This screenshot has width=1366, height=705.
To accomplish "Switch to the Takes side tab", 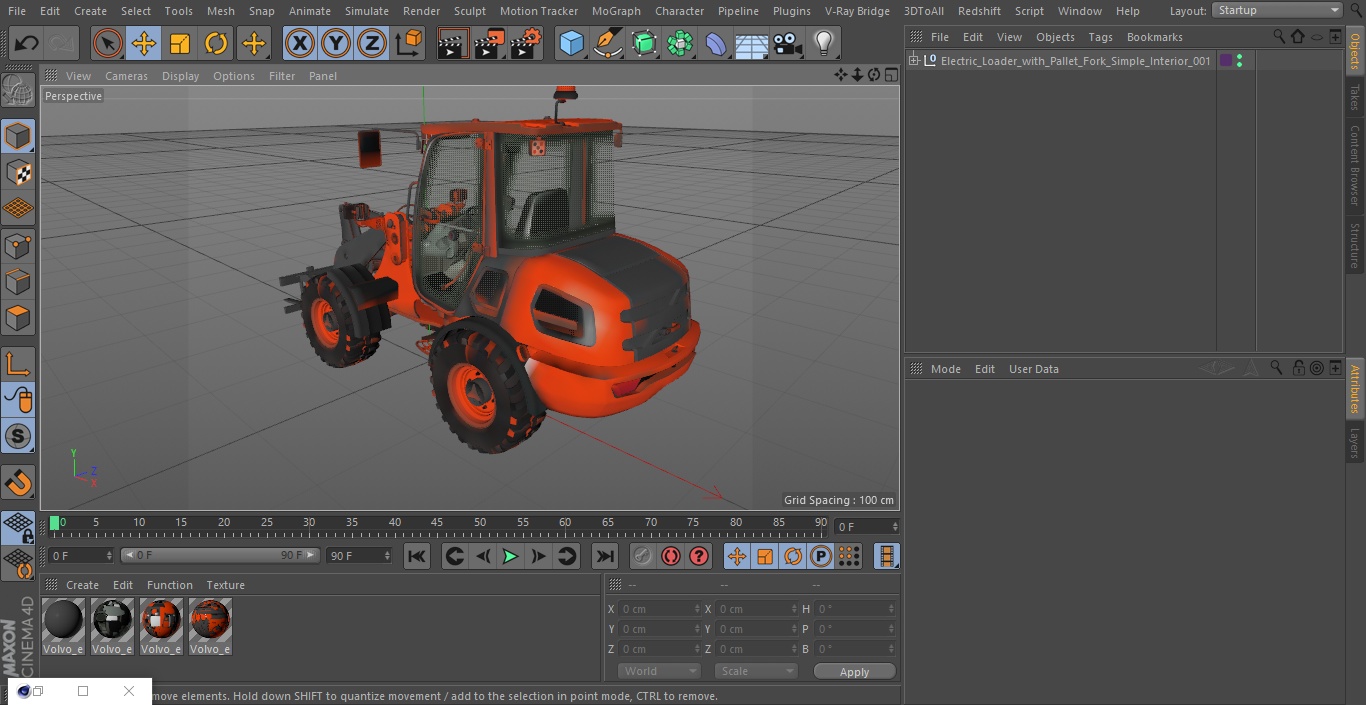I will pyautogui.click(x=1355, y=97).
